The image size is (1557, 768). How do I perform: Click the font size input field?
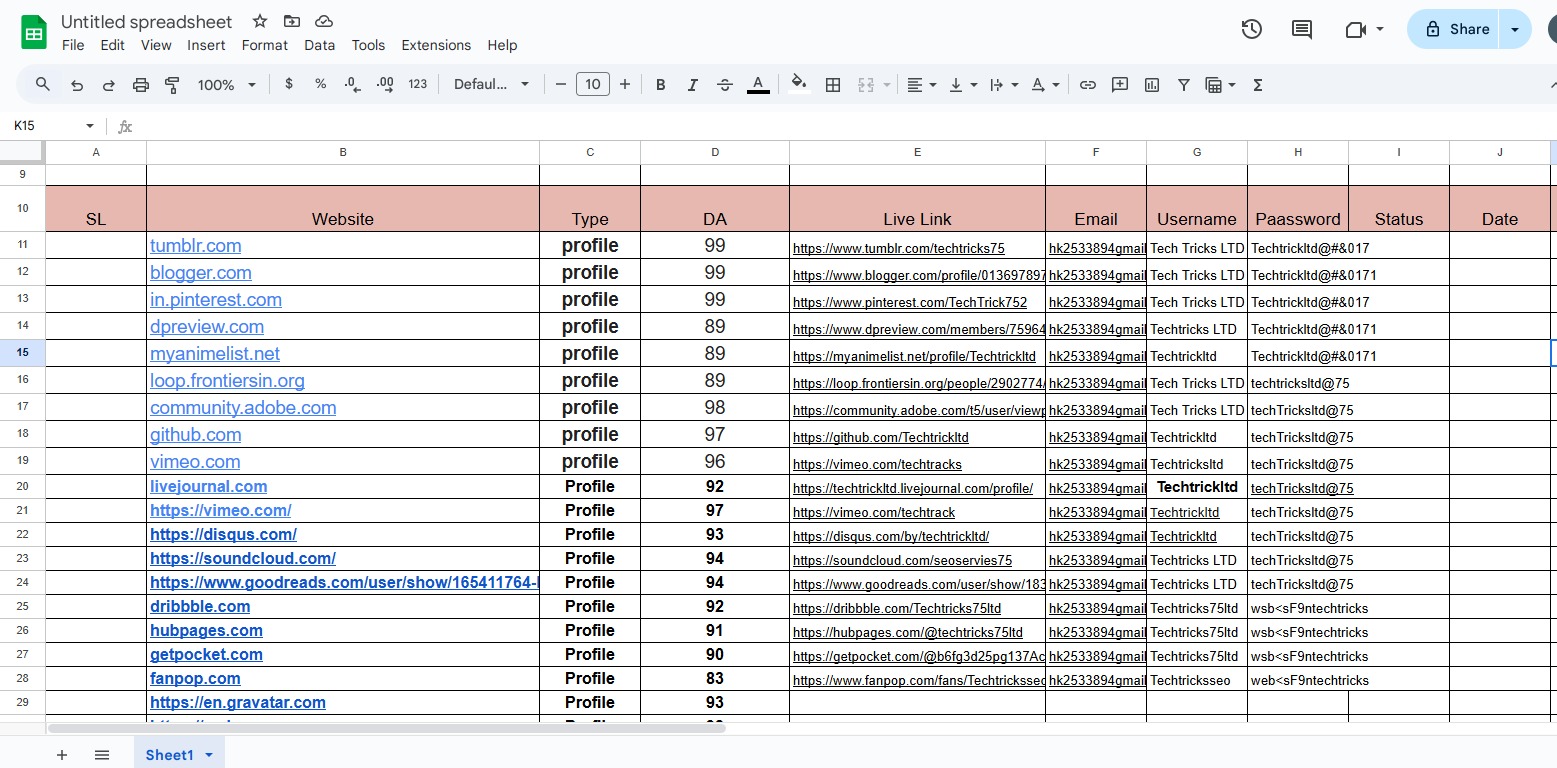[x=593, y=85]
